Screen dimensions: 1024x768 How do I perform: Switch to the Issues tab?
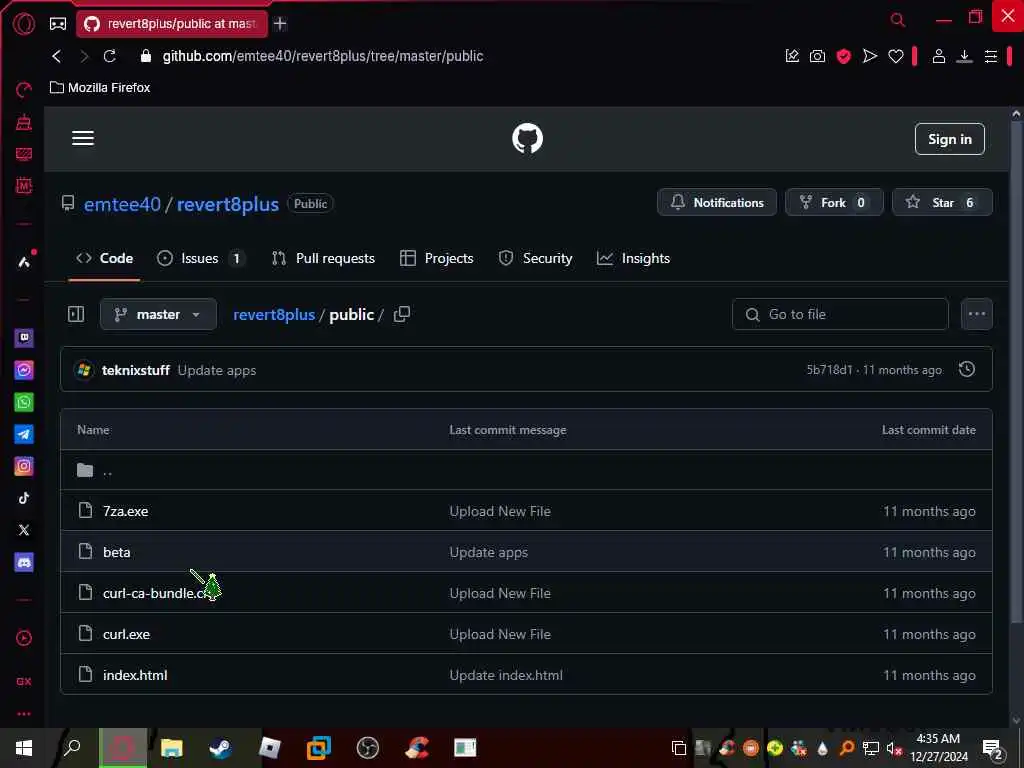click(201, 258)
